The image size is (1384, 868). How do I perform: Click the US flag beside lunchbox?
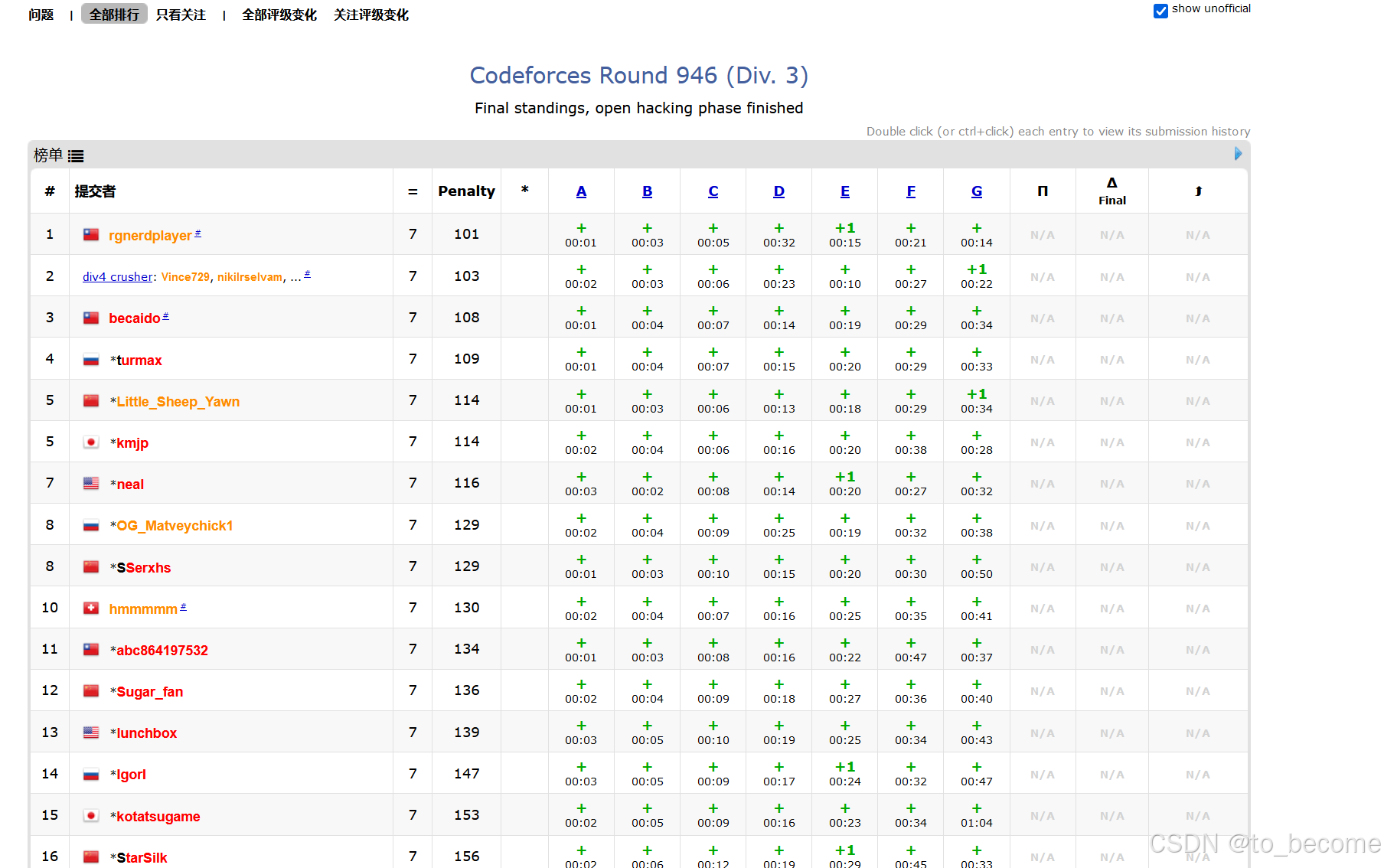tap(91, 733)
